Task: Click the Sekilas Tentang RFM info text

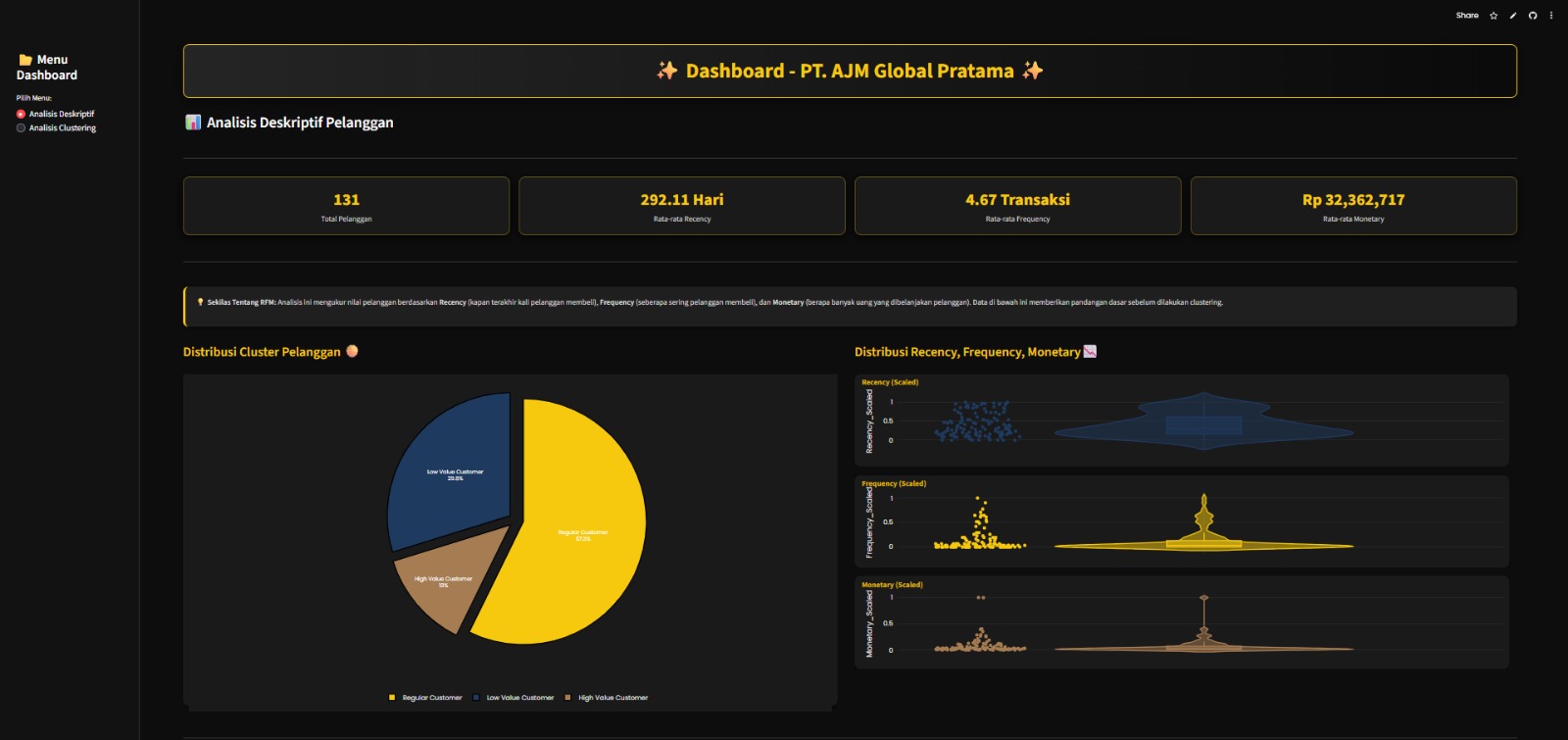Action: pos(715,303)
